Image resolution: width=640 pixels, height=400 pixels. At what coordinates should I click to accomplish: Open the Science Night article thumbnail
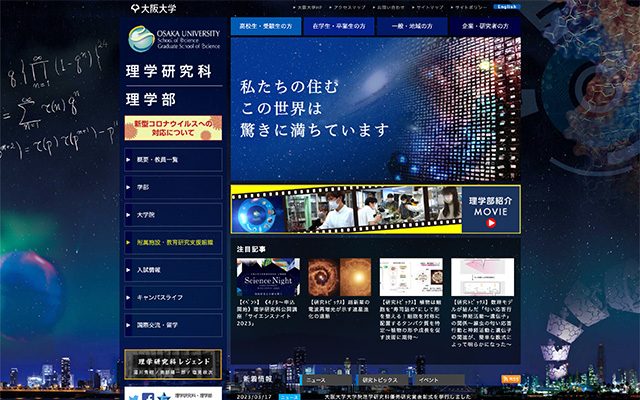point(268,277)
